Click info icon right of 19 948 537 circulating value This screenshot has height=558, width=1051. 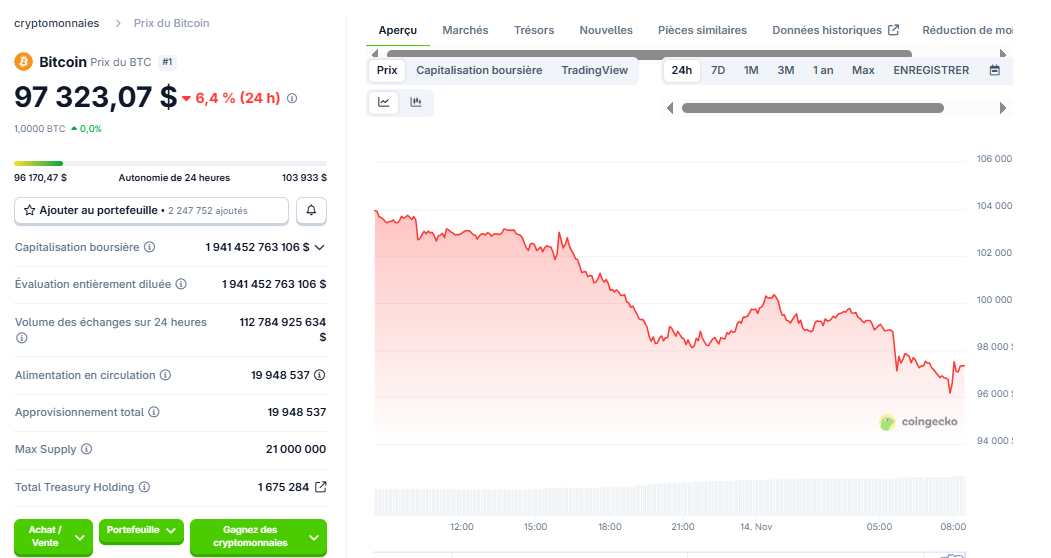tap(320, 375)
